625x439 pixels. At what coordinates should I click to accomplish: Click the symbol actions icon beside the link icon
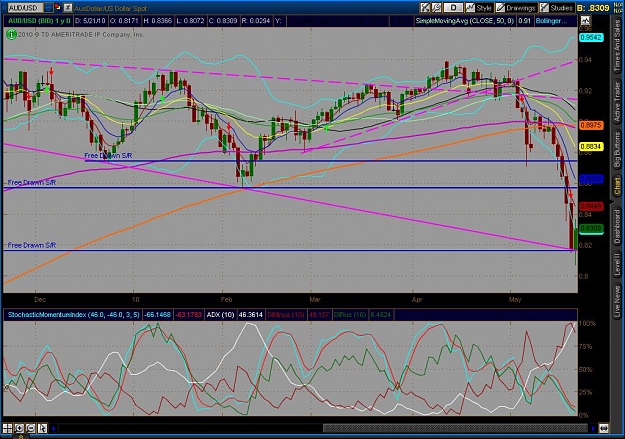(68, 7)
